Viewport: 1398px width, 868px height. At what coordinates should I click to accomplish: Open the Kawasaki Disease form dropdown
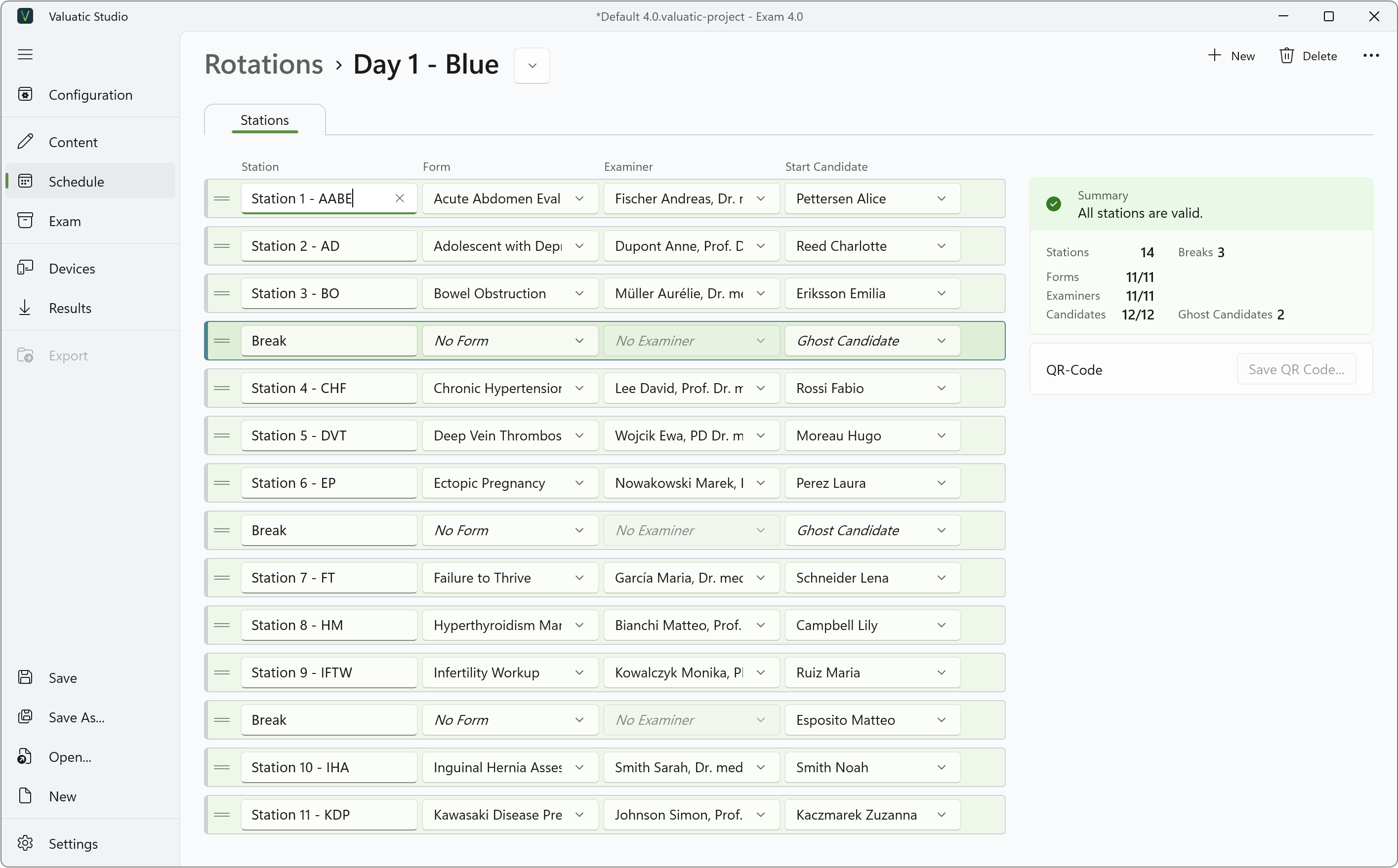(510, 815)
